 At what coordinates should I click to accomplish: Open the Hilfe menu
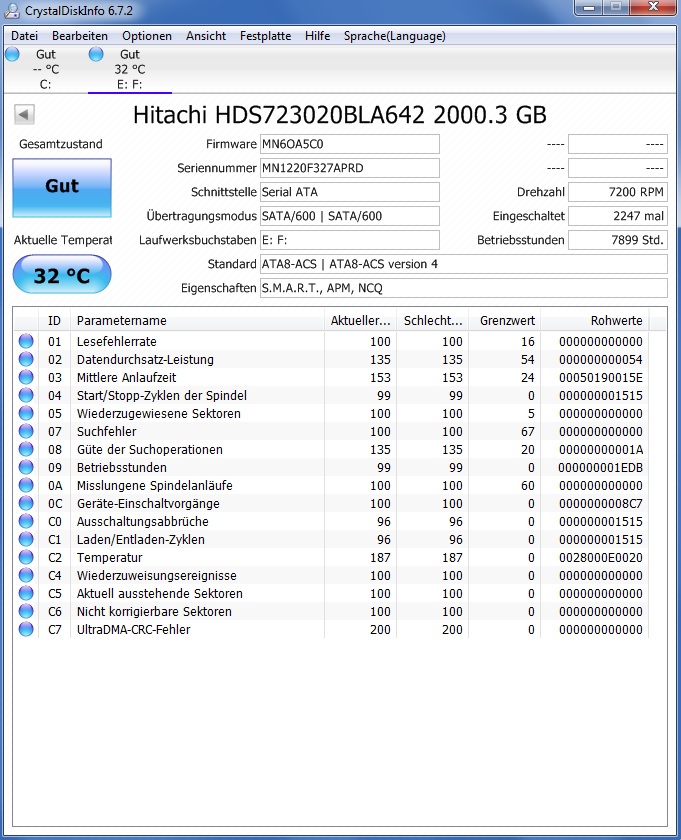pos(317,36)
